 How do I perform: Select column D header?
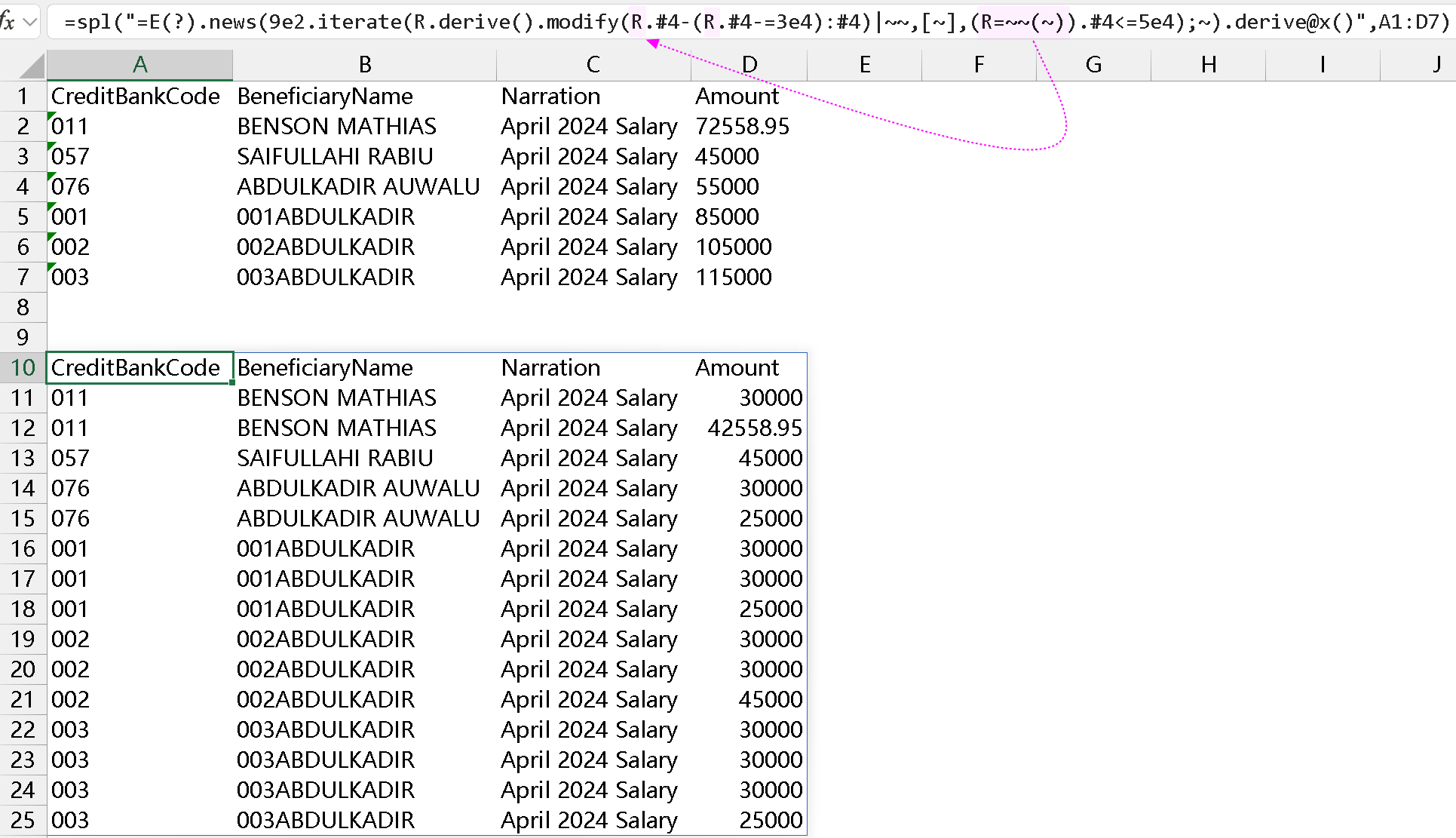tap(749, 65)
